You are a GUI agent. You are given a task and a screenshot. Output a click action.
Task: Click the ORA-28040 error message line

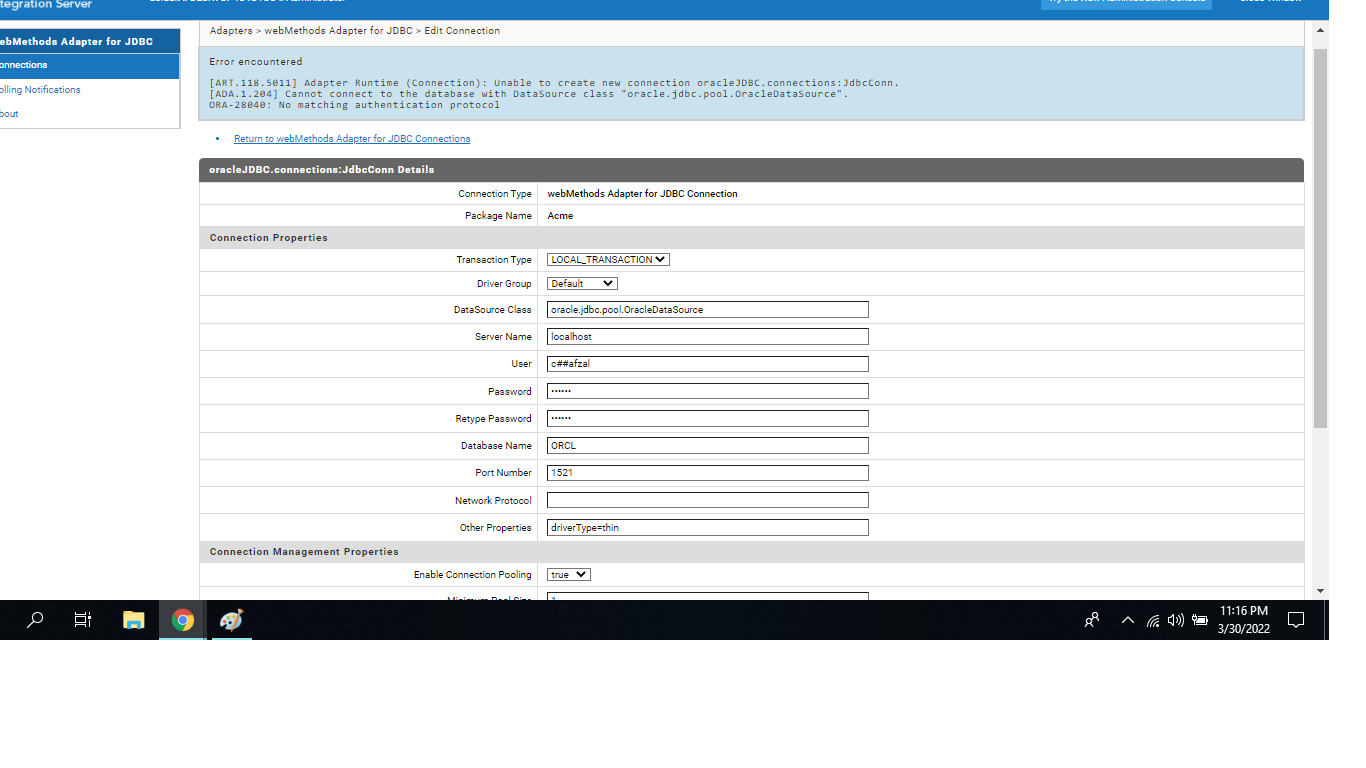coord(355,105)
